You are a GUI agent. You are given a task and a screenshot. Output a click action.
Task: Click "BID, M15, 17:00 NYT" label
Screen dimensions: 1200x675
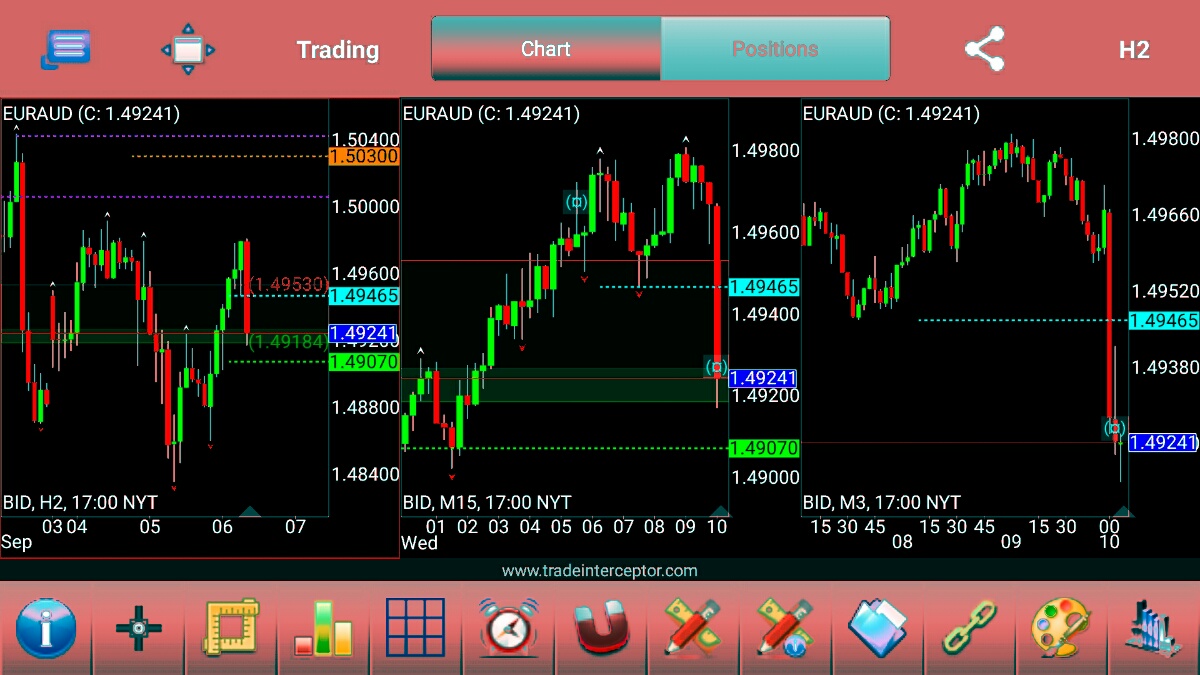[x=487, y=502]
